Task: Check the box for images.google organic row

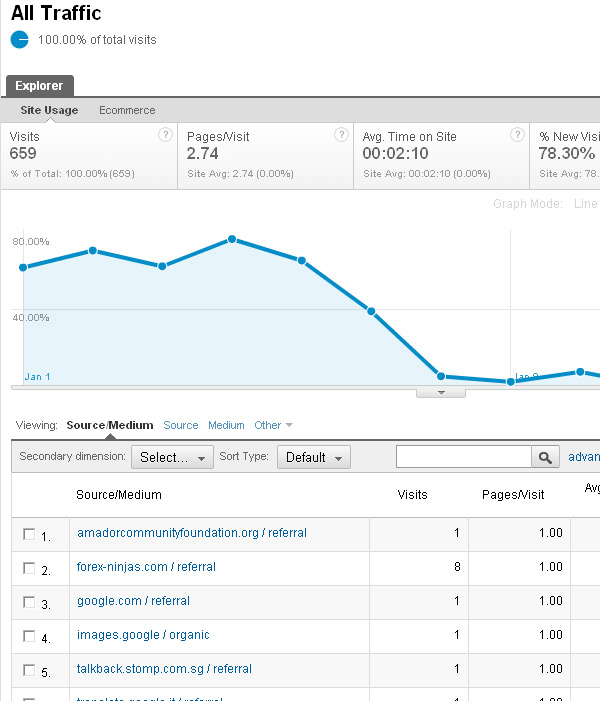Action: 29,636
